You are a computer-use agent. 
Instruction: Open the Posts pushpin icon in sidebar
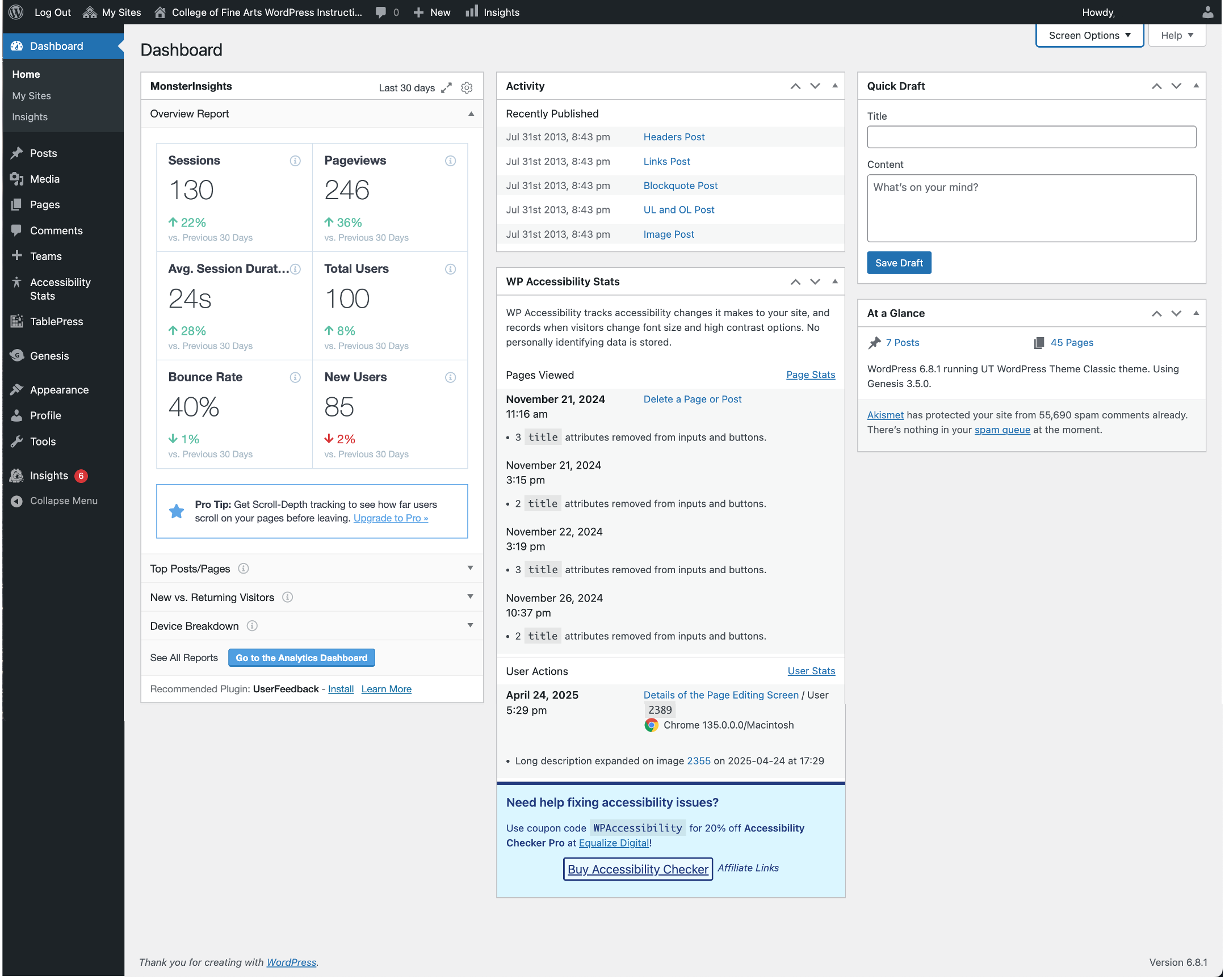tap(17, 153)
